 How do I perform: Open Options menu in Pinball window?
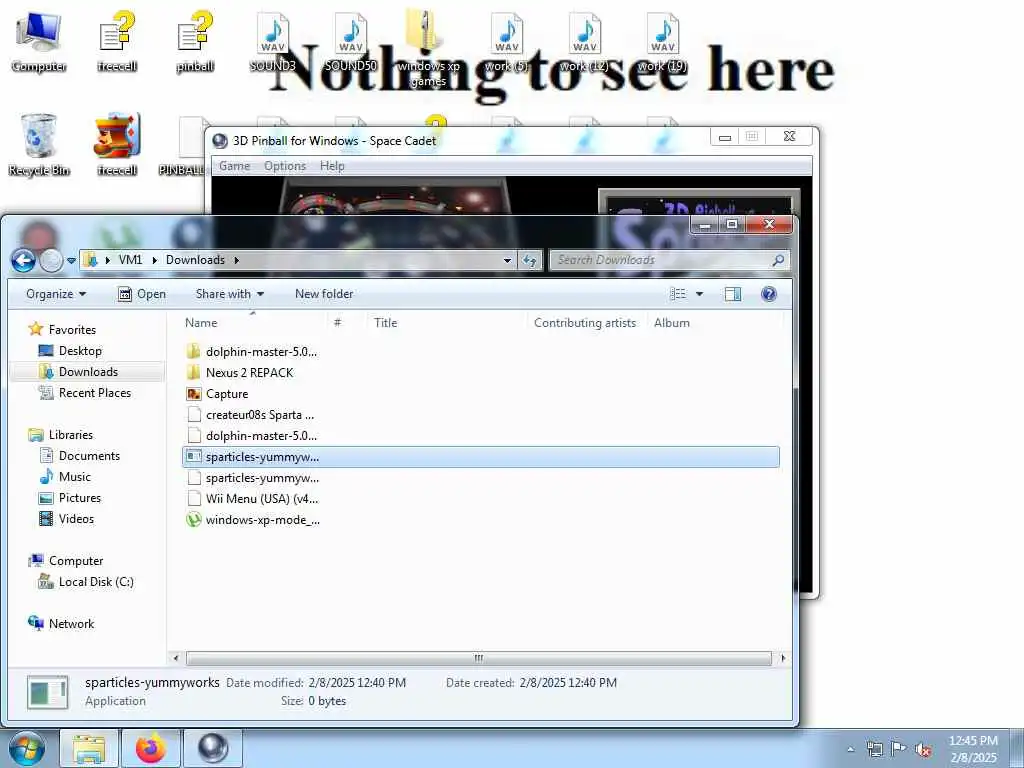click(x=285, y=166)
